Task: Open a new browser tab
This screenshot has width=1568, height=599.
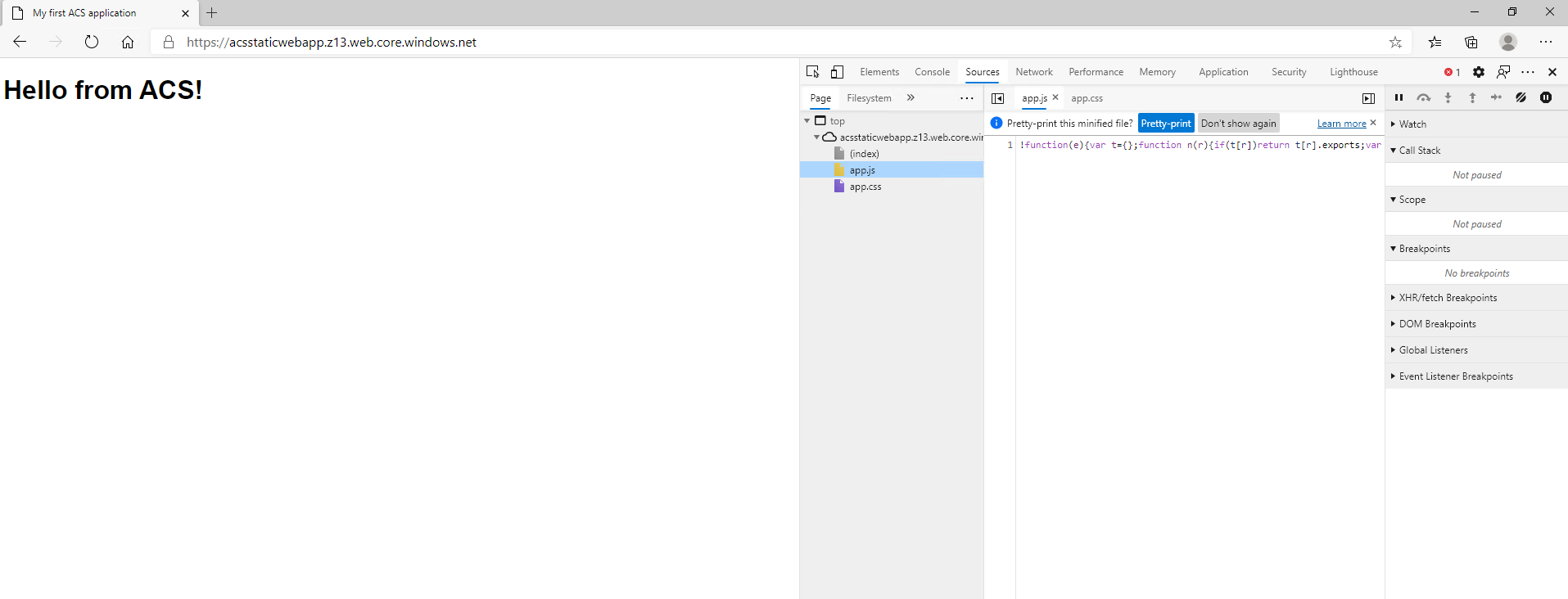Action: coord(212,12)
